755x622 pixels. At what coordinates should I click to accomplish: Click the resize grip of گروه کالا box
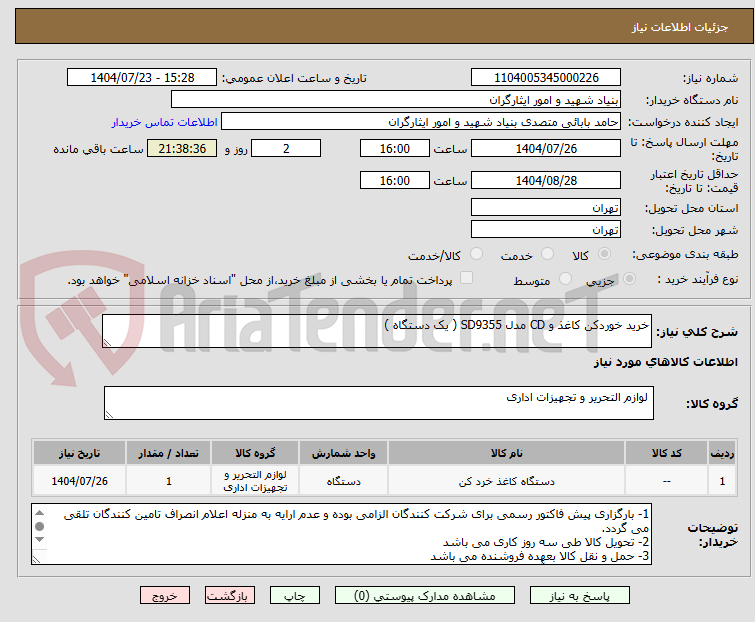point(109,415)
